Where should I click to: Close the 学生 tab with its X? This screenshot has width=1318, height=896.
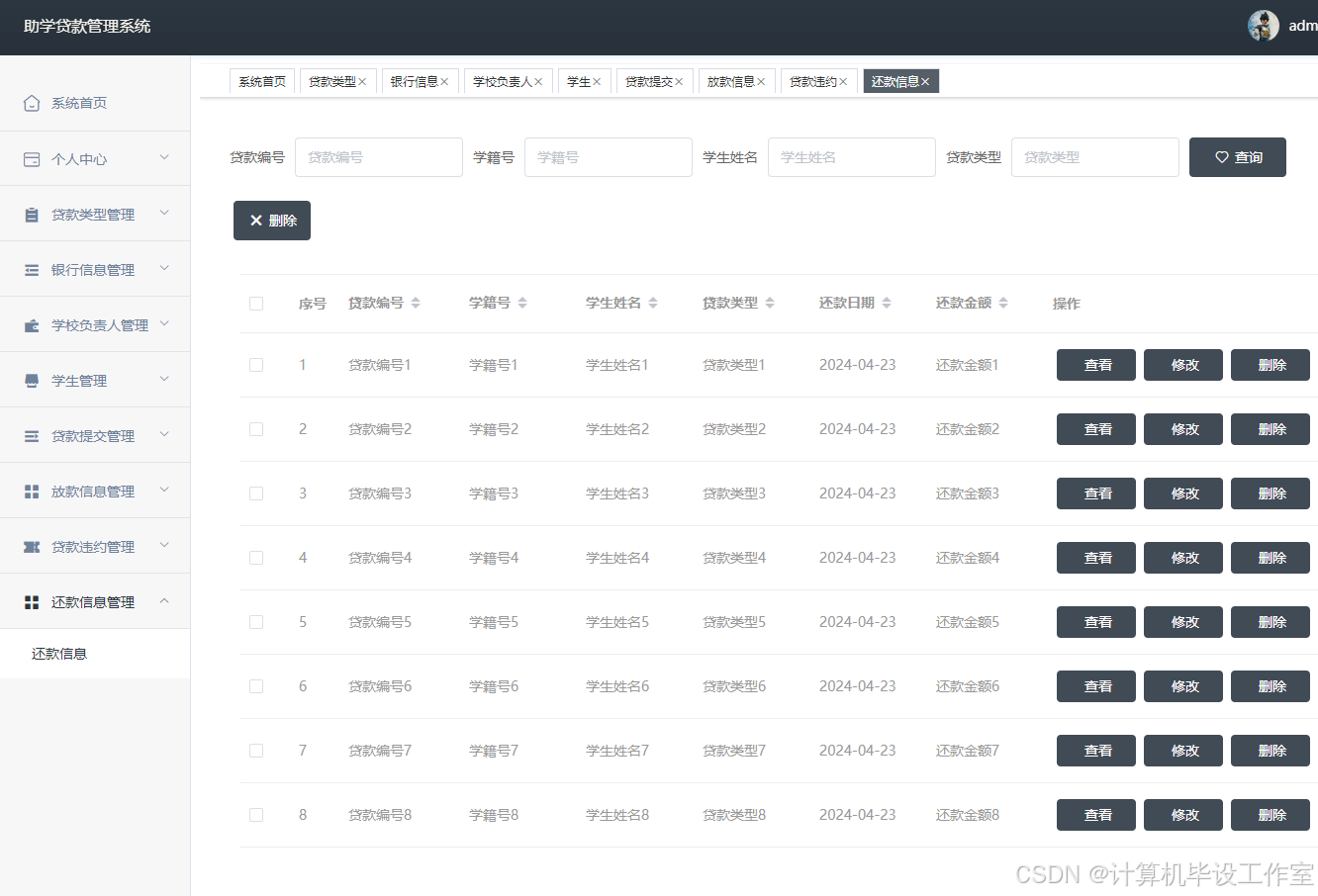(597, 82)
